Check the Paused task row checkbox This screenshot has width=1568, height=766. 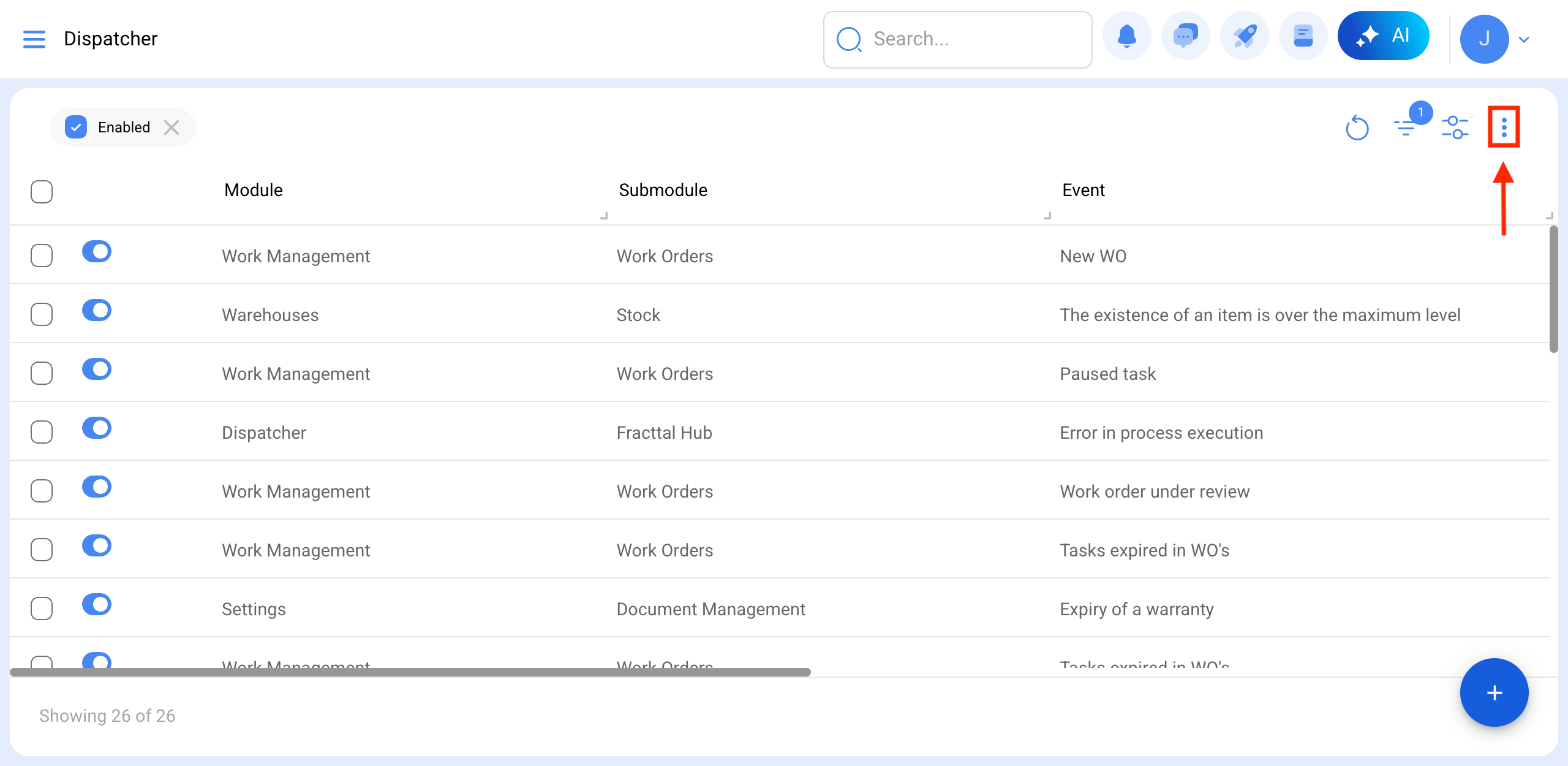[x=42, y=373]
